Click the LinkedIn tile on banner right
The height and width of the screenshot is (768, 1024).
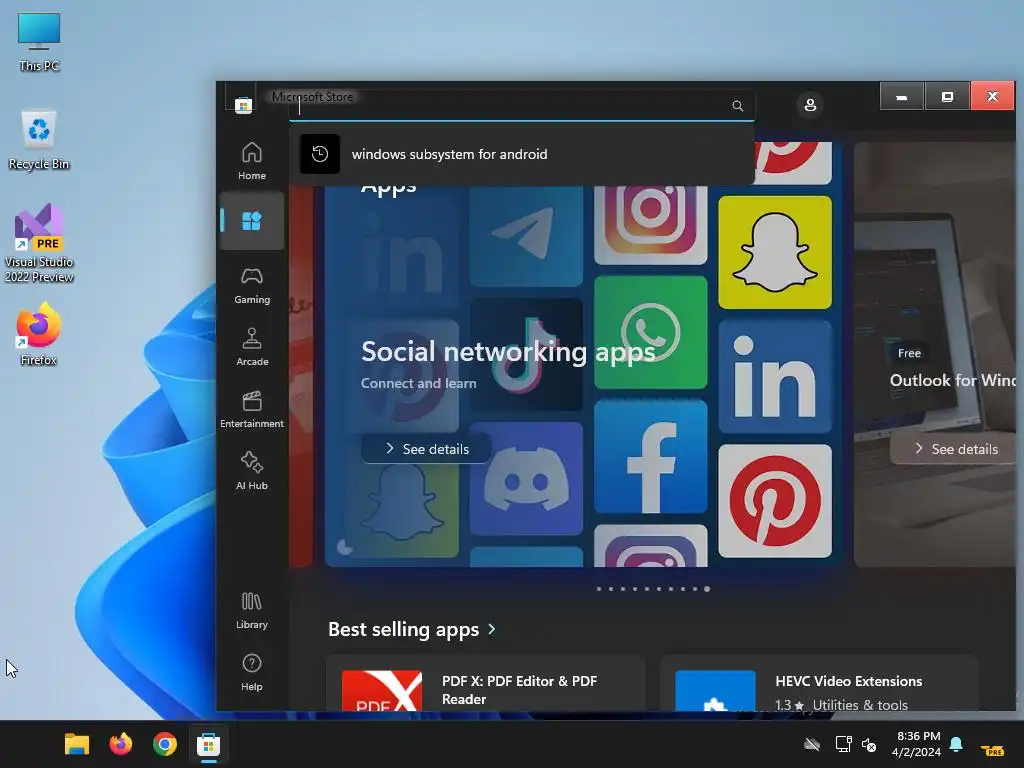point(775,376)
